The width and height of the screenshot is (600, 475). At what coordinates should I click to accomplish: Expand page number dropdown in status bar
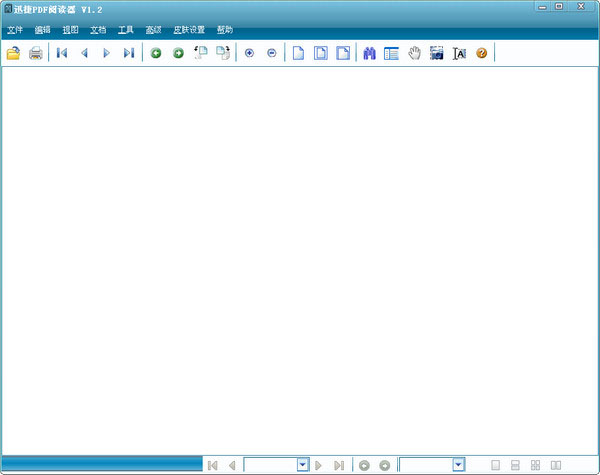tap(302, 465)
